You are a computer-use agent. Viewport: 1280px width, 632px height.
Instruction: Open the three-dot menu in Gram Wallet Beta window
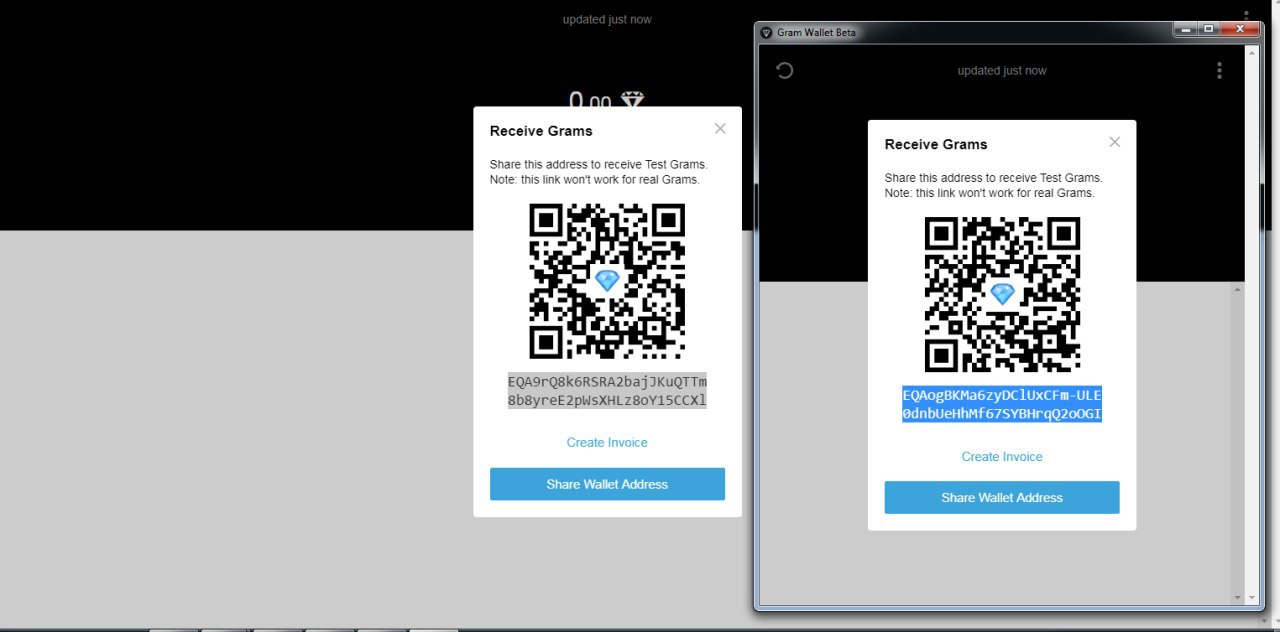[x=1219, y=70]
